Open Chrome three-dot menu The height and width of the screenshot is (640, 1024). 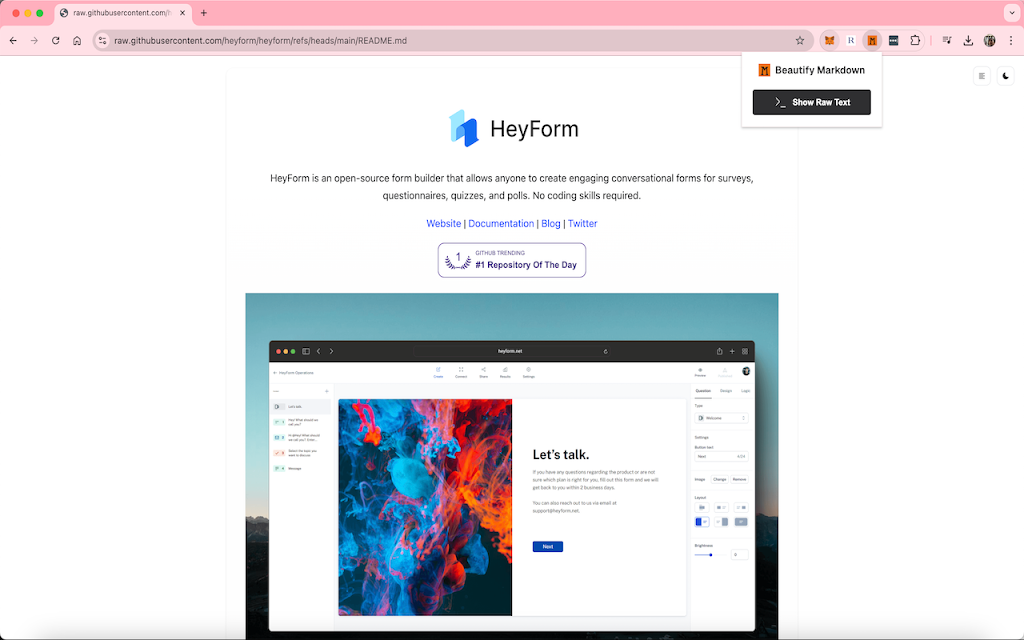click(1011, 40)
